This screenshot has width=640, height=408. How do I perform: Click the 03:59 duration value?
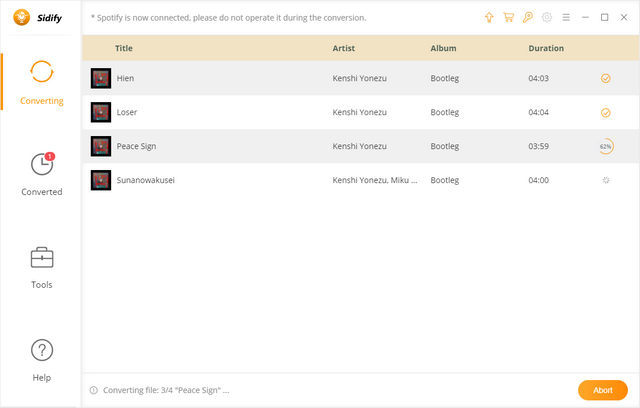[x=538, y=146]
